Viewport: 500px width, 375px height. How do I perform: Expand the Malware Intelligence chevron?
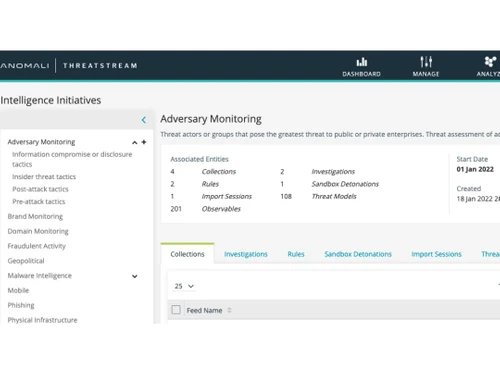click(x=135, y=276)
